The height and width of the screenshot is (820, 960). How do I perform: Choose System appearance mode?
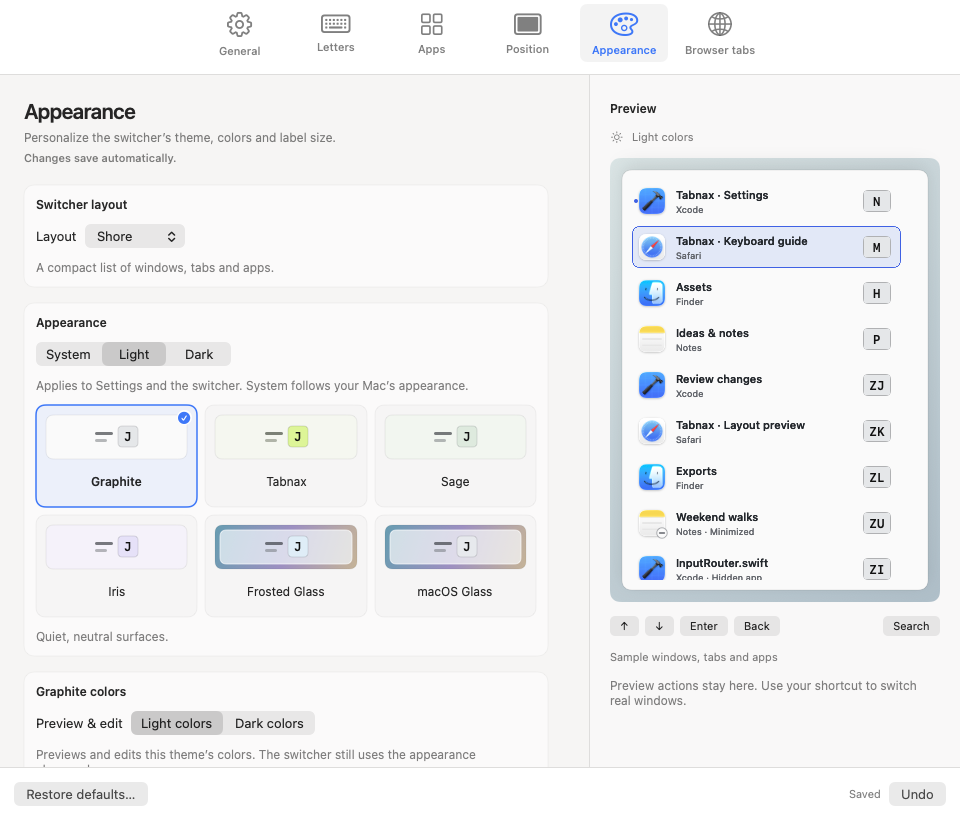click(69, 355)
